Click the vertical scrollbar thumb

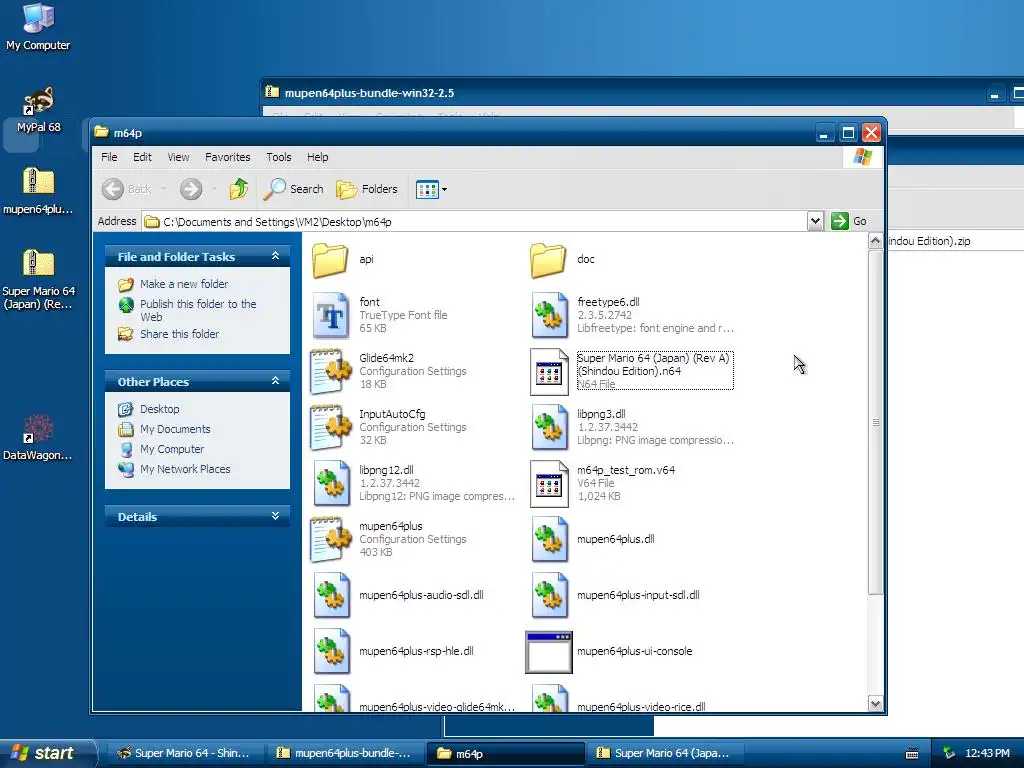coord(875,422)
